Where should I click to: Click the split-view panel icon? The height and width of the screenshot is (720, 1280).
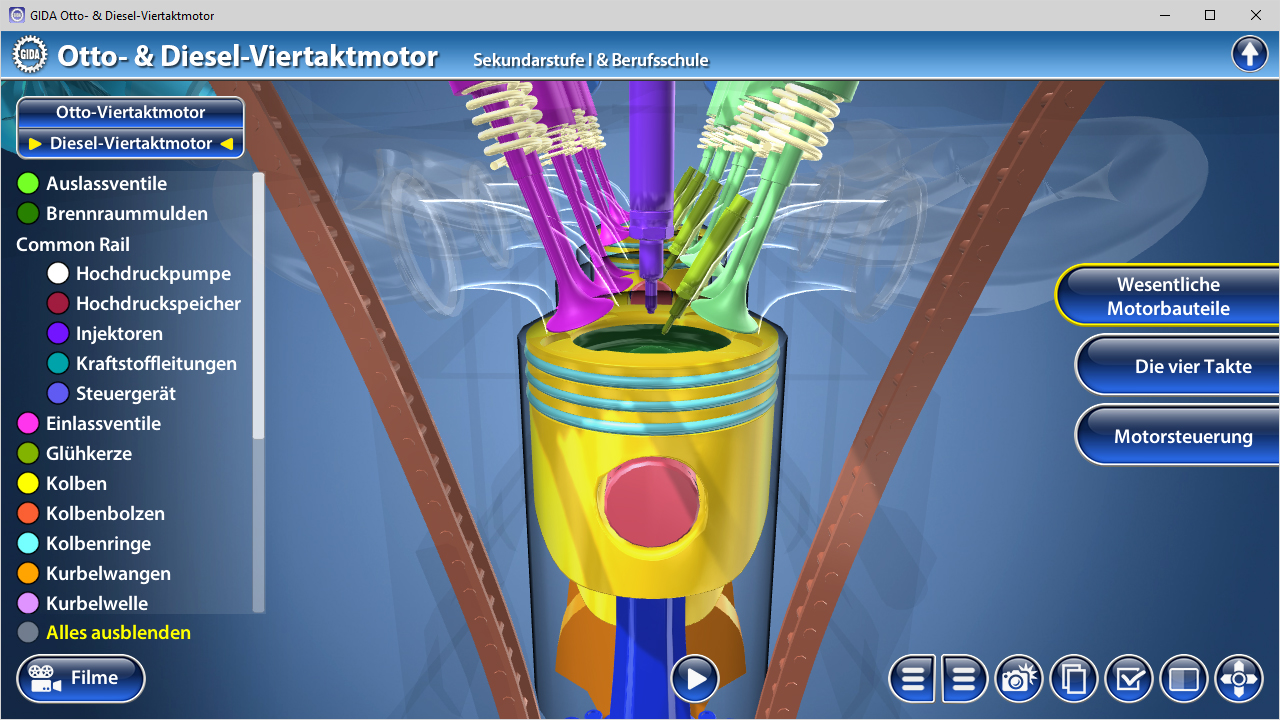click(1184, 680)
